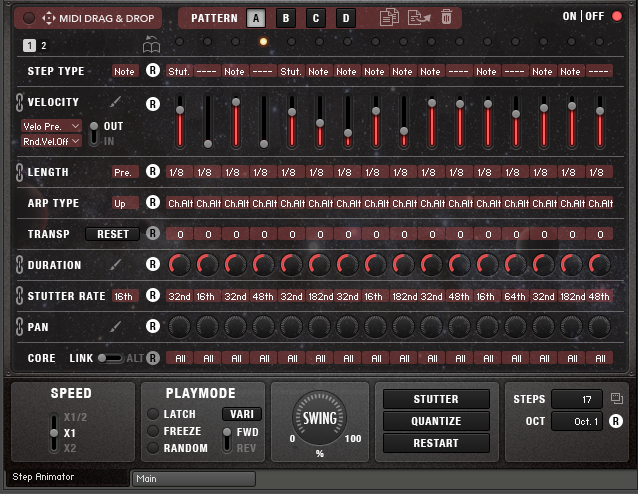Screen dimensions: 638x494
Task: Click the lit yellow step indicator LED
Action: (263, 41)
